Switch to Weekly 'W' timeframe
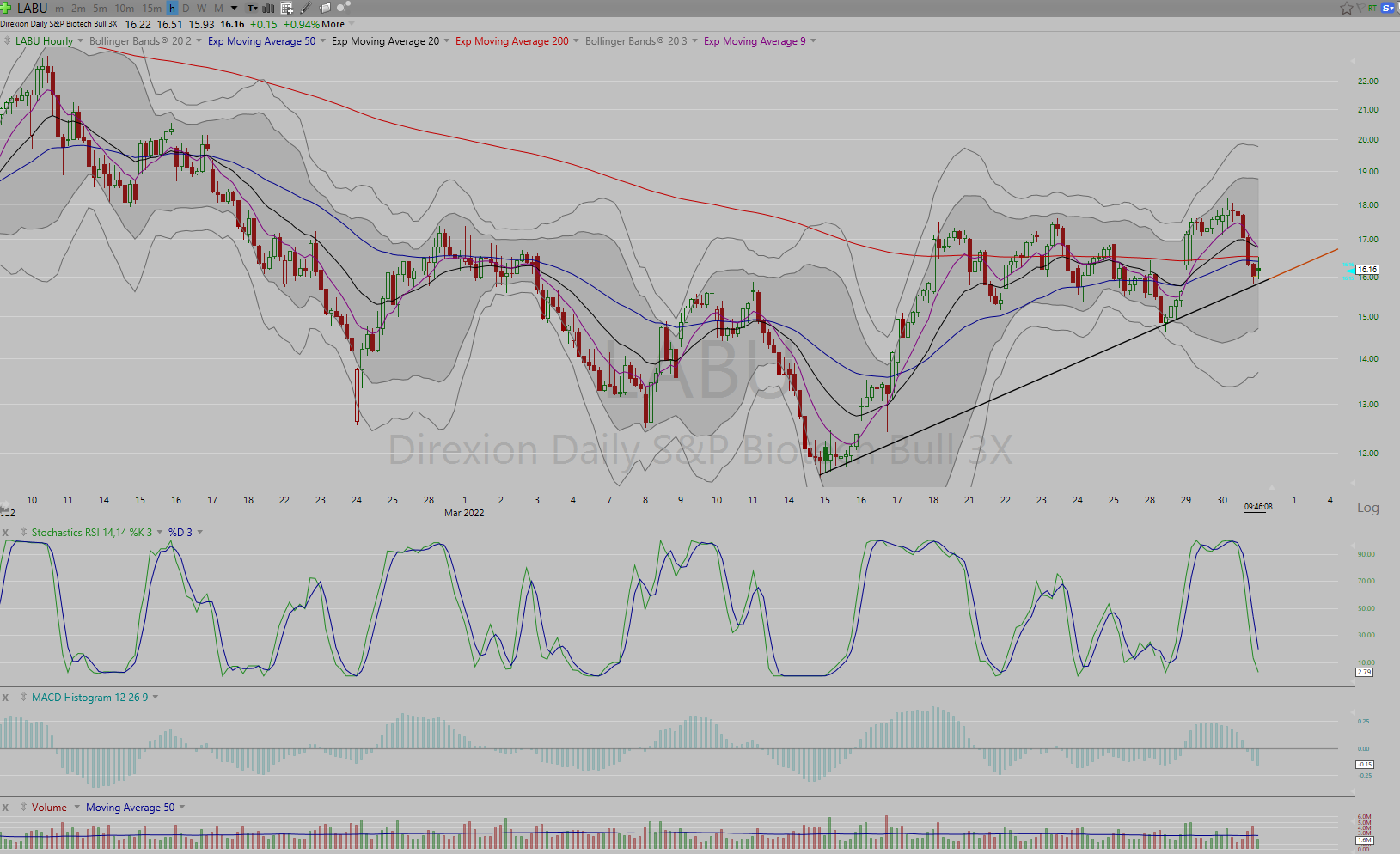This screenshot has height=854, width=1400. tap(201, 9)
